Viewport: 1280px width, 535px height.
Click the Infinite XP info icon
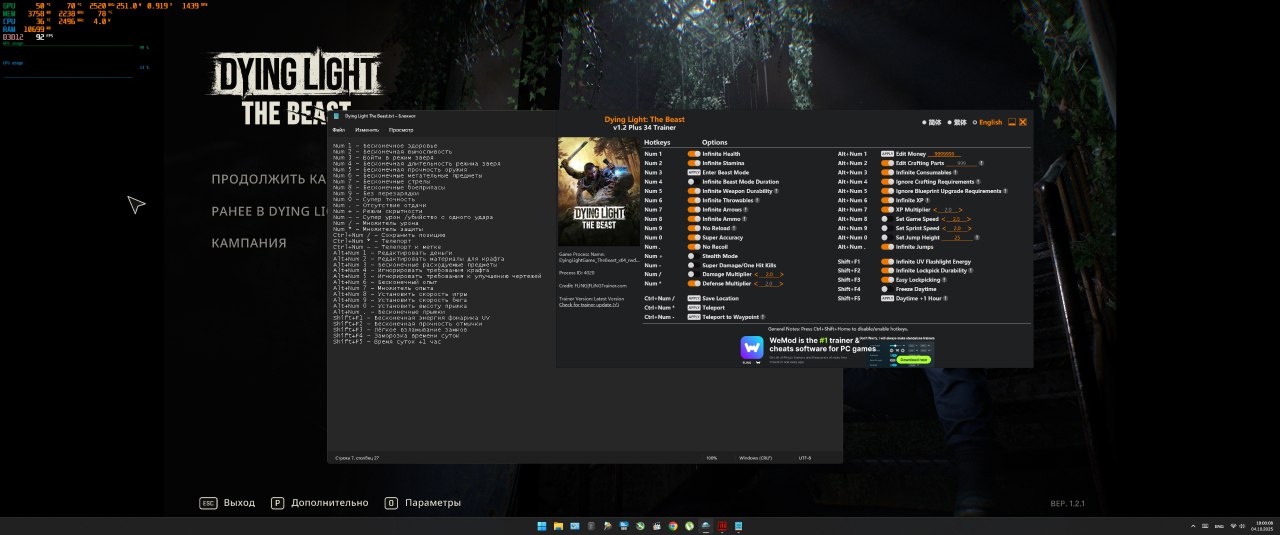point(927,201)
